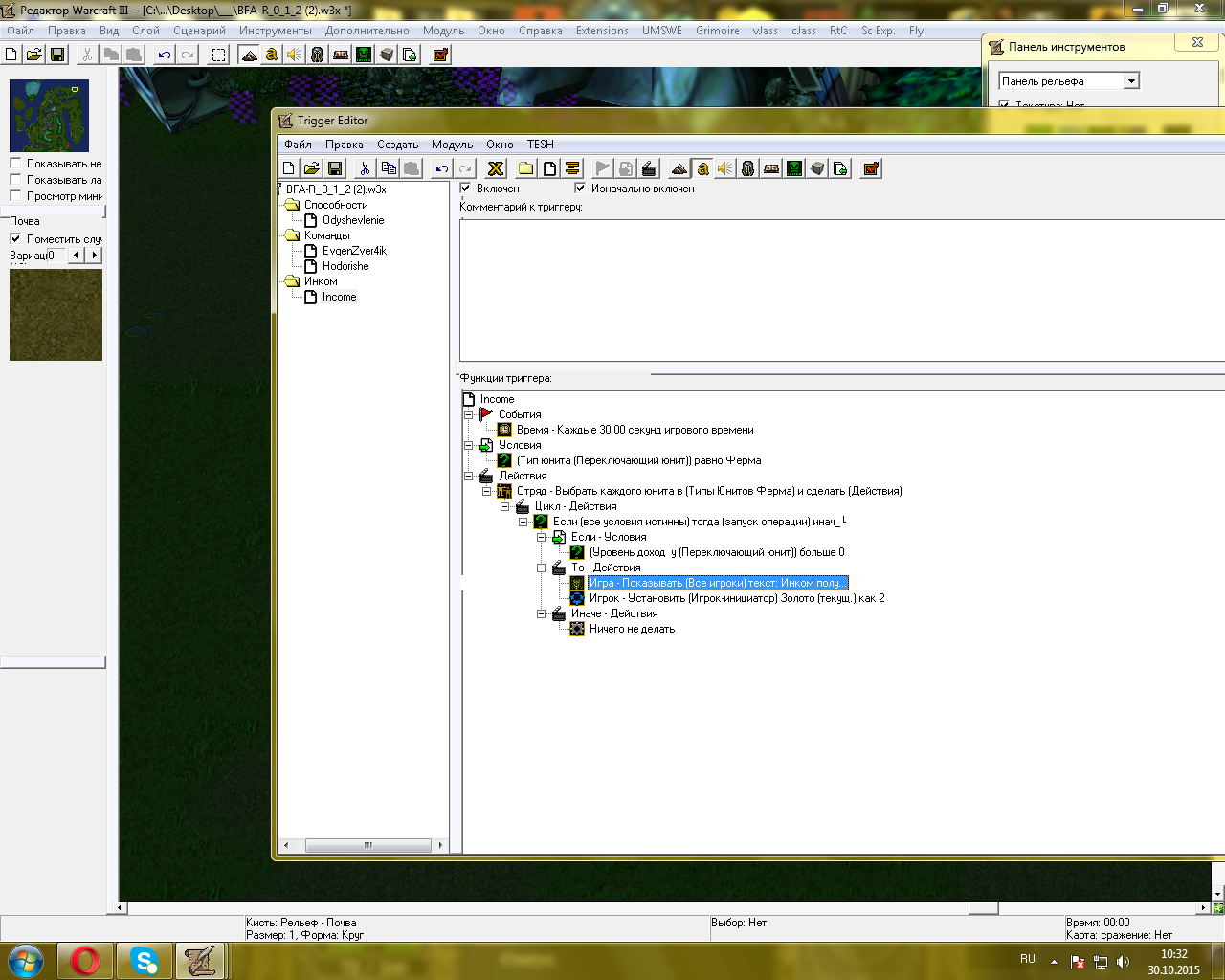The height and width of the screenshot is (980, 1225).
Task: Select the Hodorishe trigger
Action: click(x=345, y=266)
